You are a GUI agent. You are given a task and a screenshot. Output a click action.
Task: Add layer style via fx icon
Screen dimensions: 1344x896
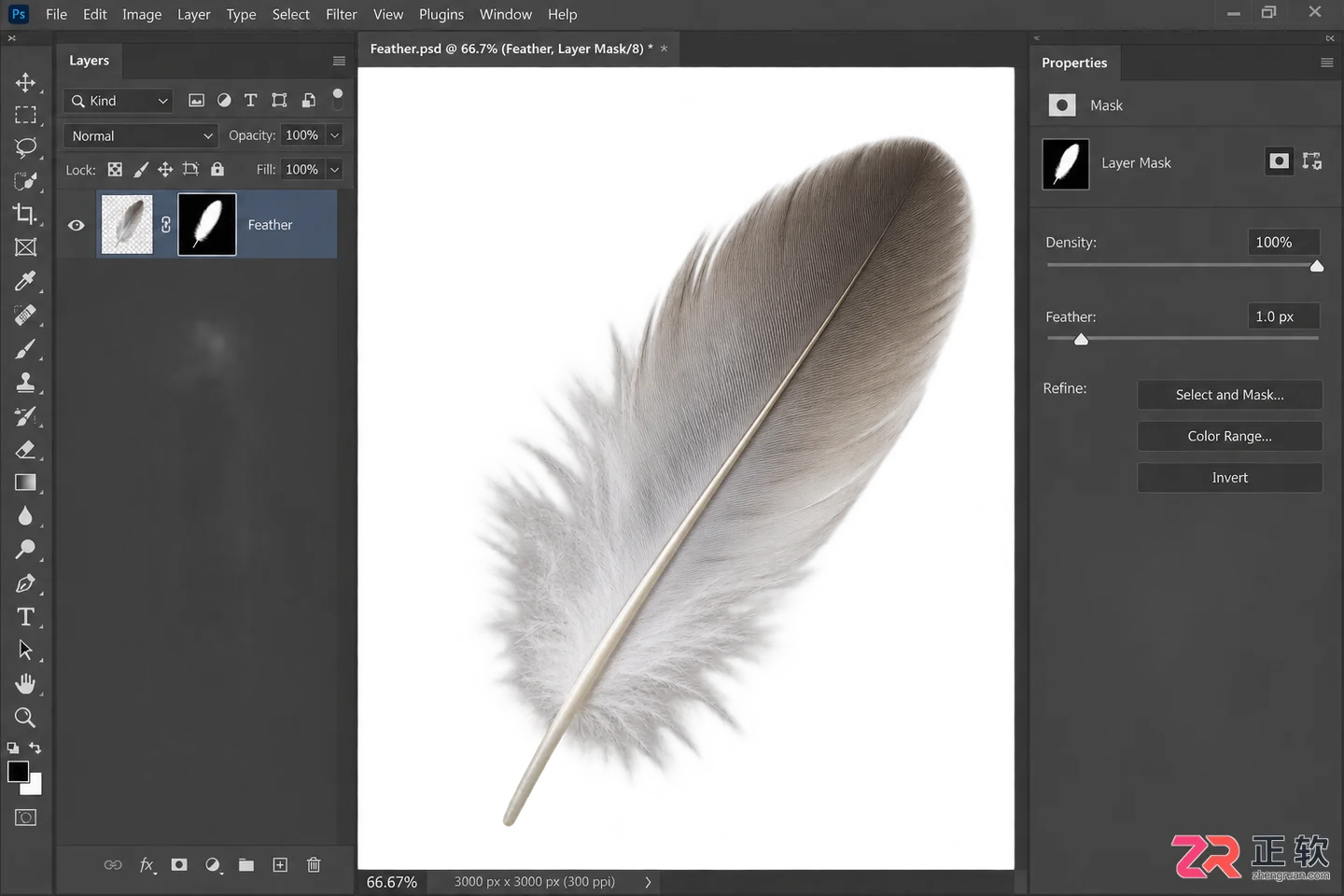[x=147, y=865]
